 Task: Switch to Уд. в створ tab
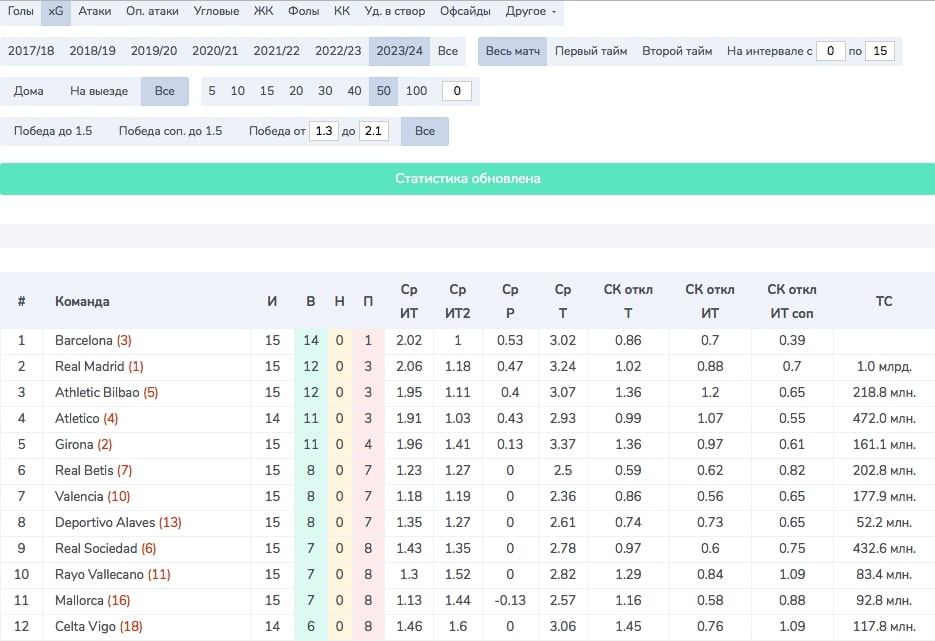click(x=395, y=11)
